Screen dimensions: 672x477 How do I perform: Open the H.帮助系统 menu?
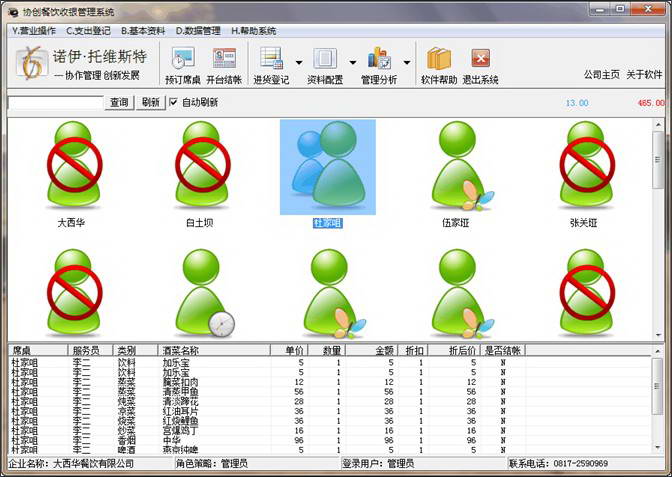tap(254, 31)
